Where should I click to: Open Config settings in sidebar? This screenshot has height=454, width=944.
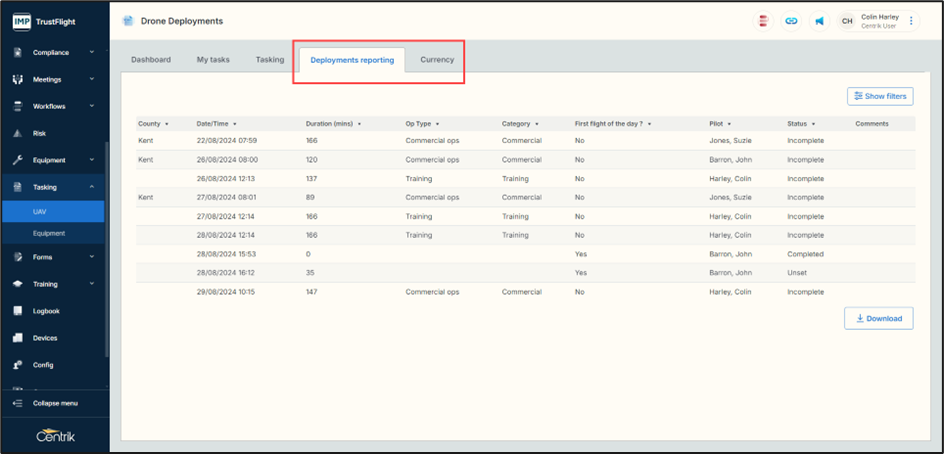tap(43, 365)
